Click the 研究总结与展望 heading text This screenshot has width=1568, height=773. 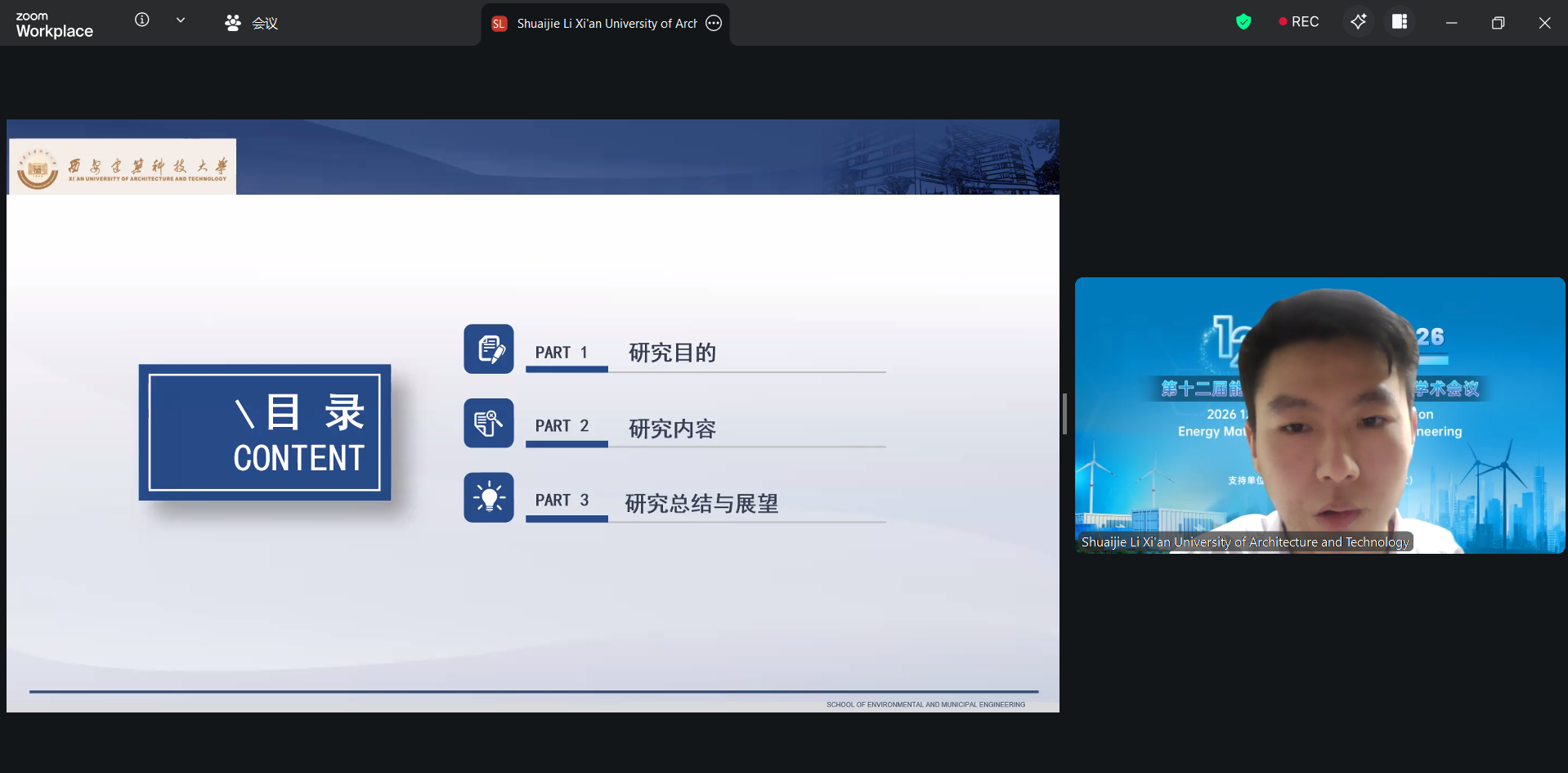tap(701, 503)
